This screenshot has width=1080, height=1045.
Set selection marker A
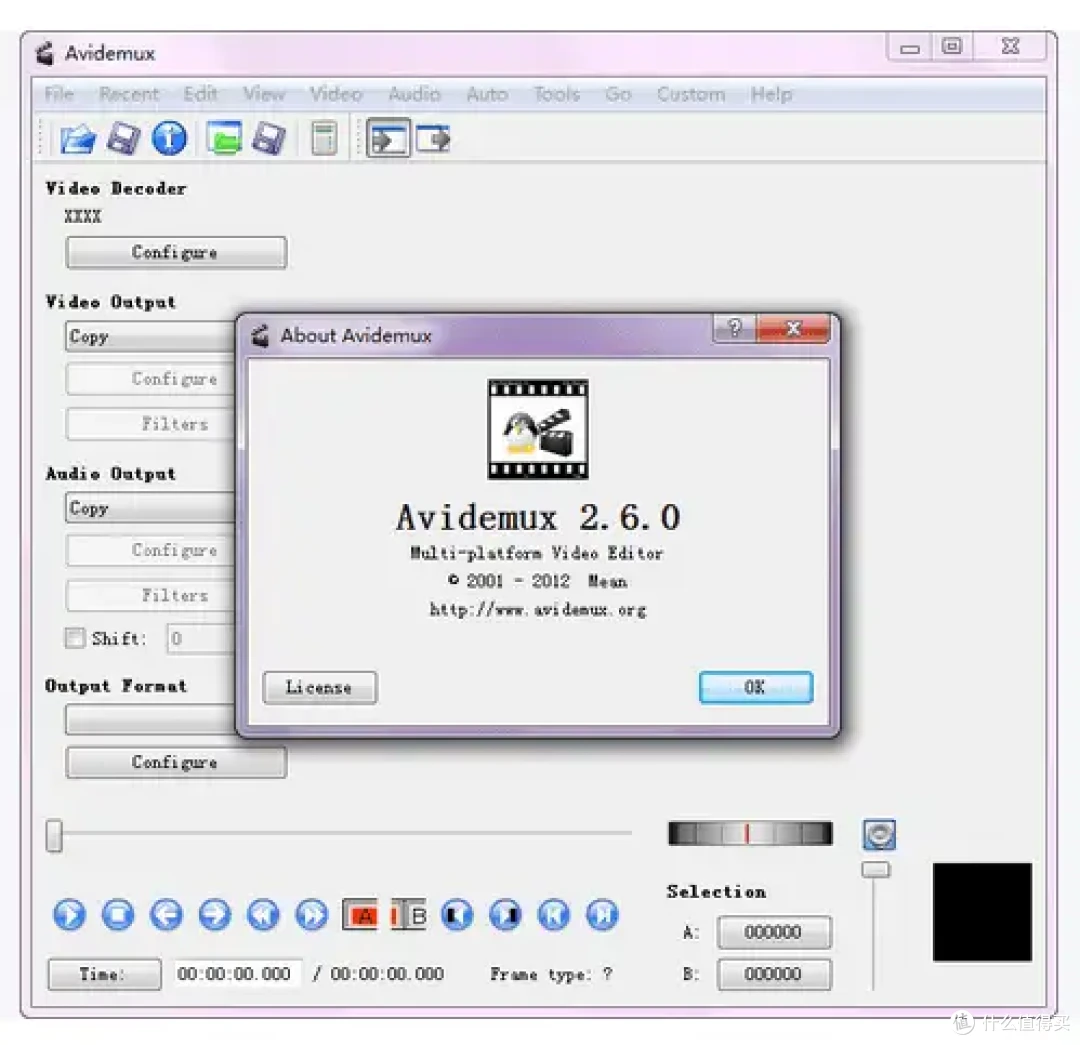coord(360,915)
